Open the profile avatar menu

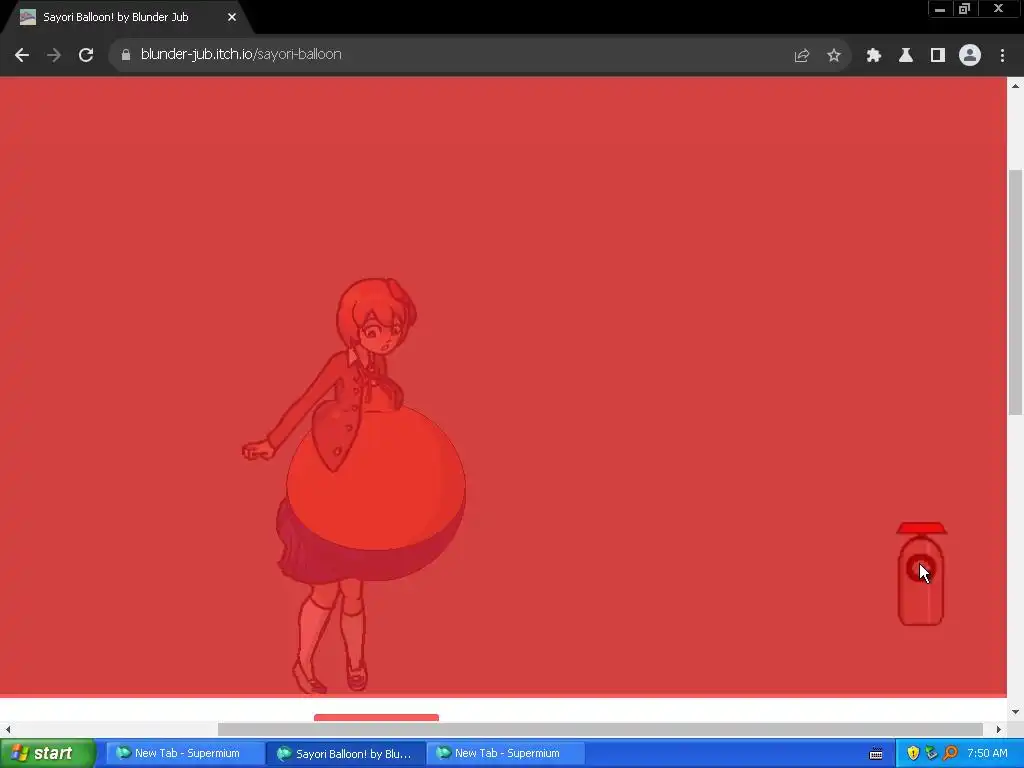(970, 56)
